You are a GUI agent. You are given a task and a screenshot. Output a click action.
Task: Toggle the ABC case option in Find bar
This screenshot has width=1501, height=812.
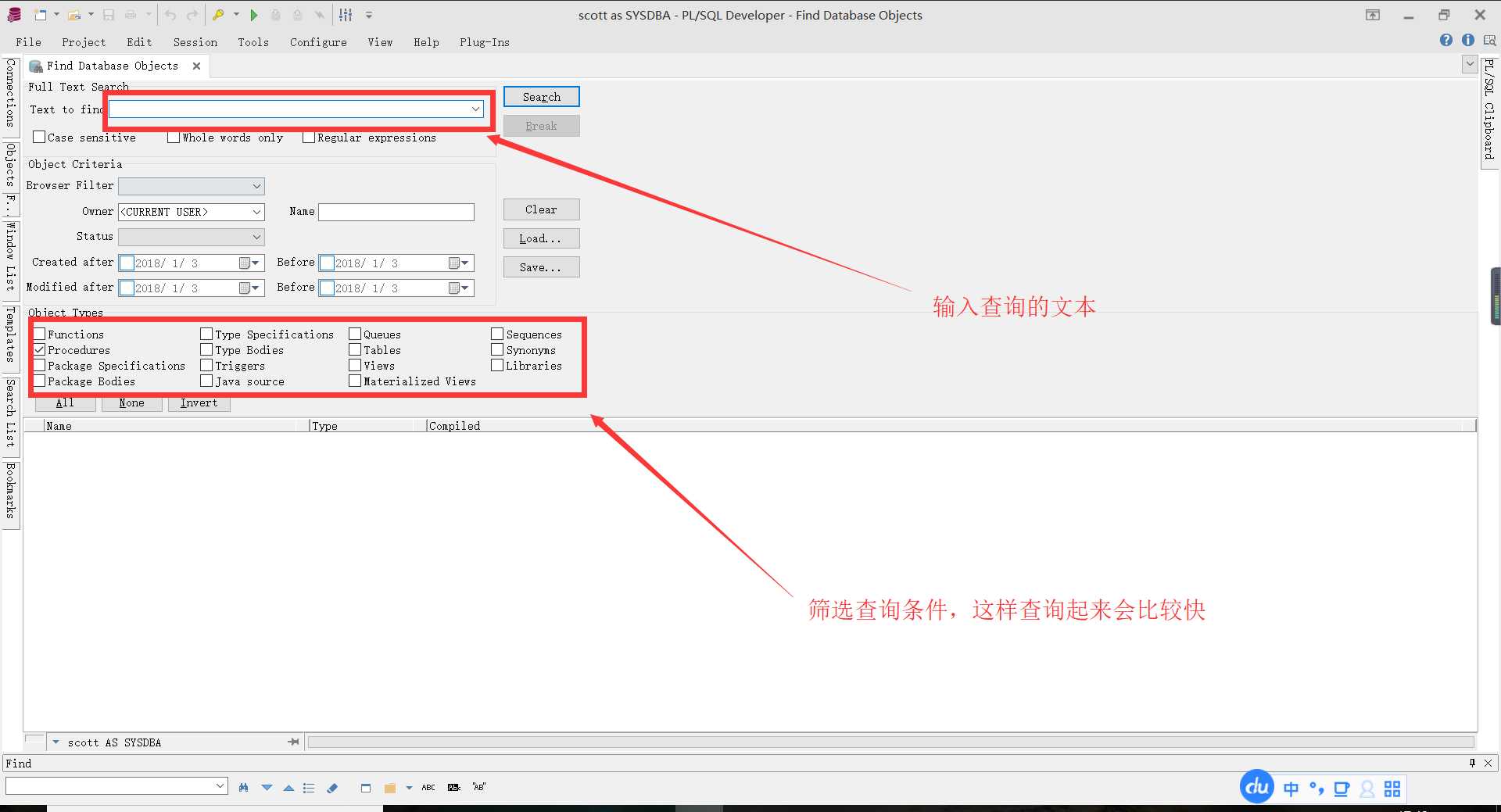click(428, 788)
